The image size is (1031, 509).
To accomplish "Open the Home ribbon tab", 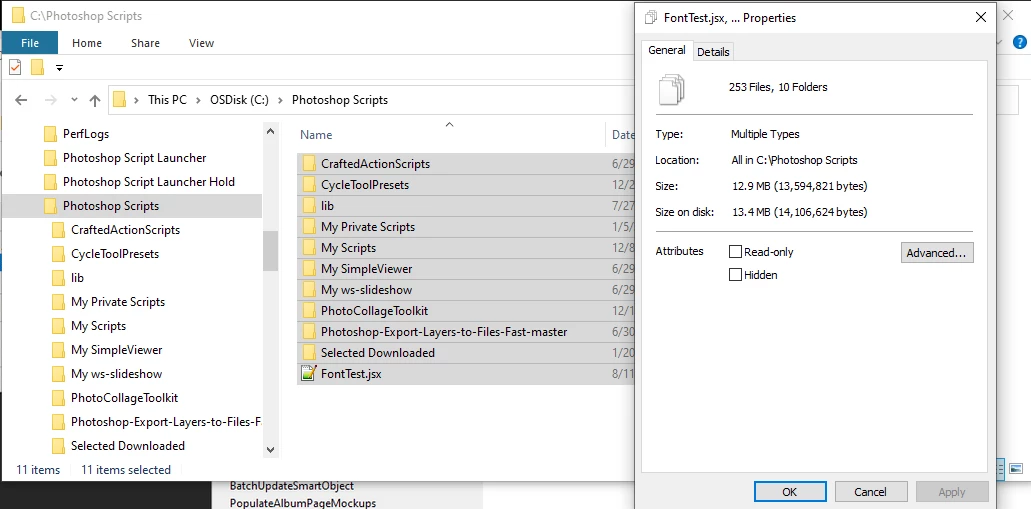I will coord(87,43).
